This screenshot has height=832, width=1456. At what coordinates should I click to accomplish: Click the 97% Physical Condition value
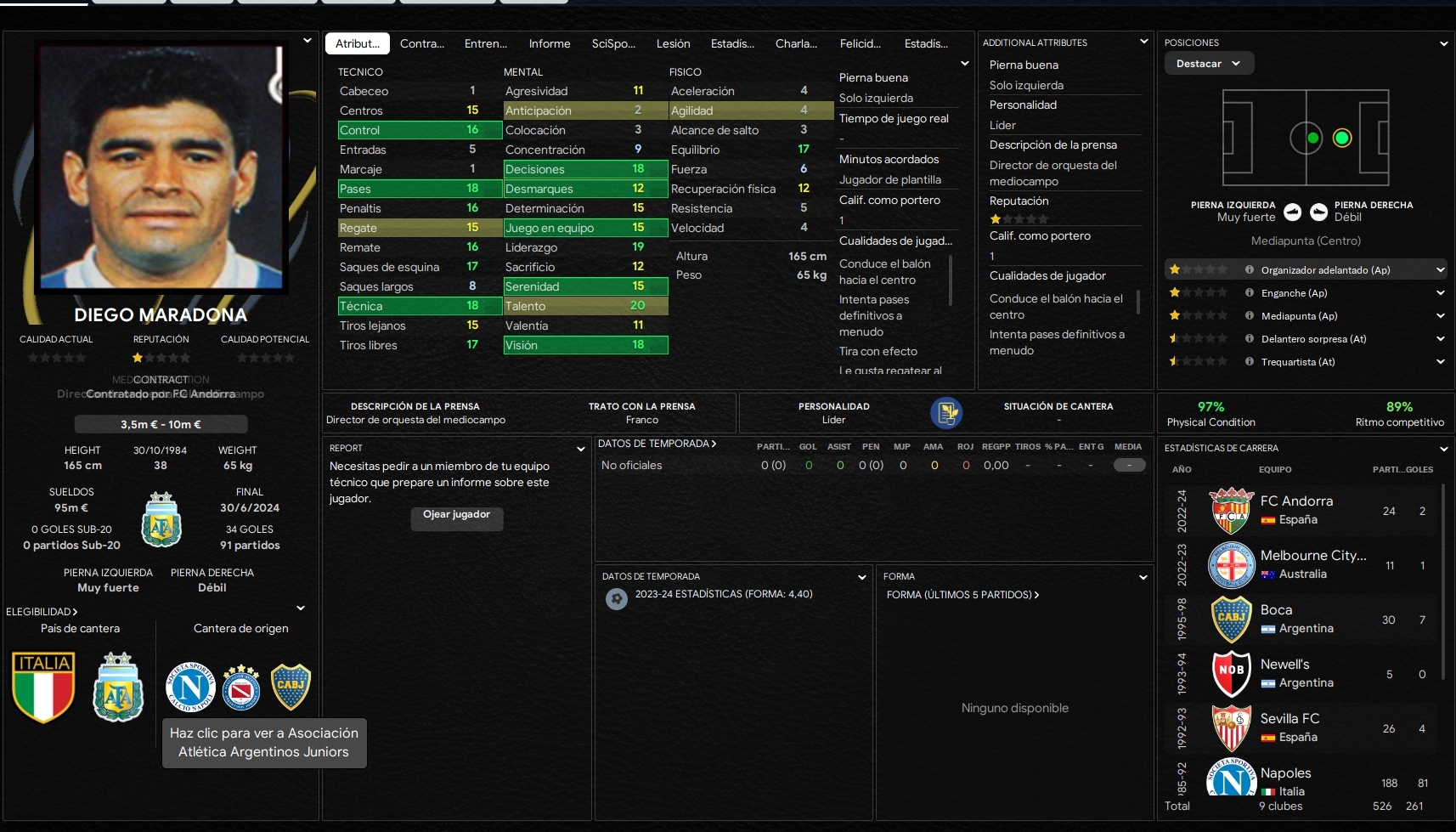click(x=1211, y=407)
